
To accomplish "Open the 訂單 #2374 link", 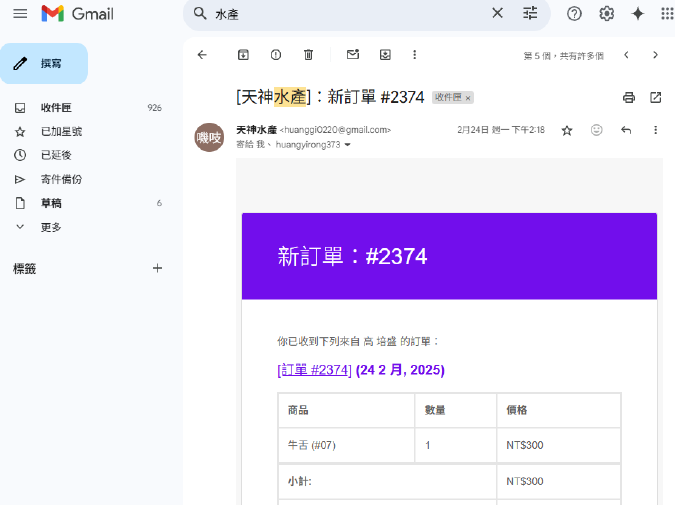I will pos(314,370).
